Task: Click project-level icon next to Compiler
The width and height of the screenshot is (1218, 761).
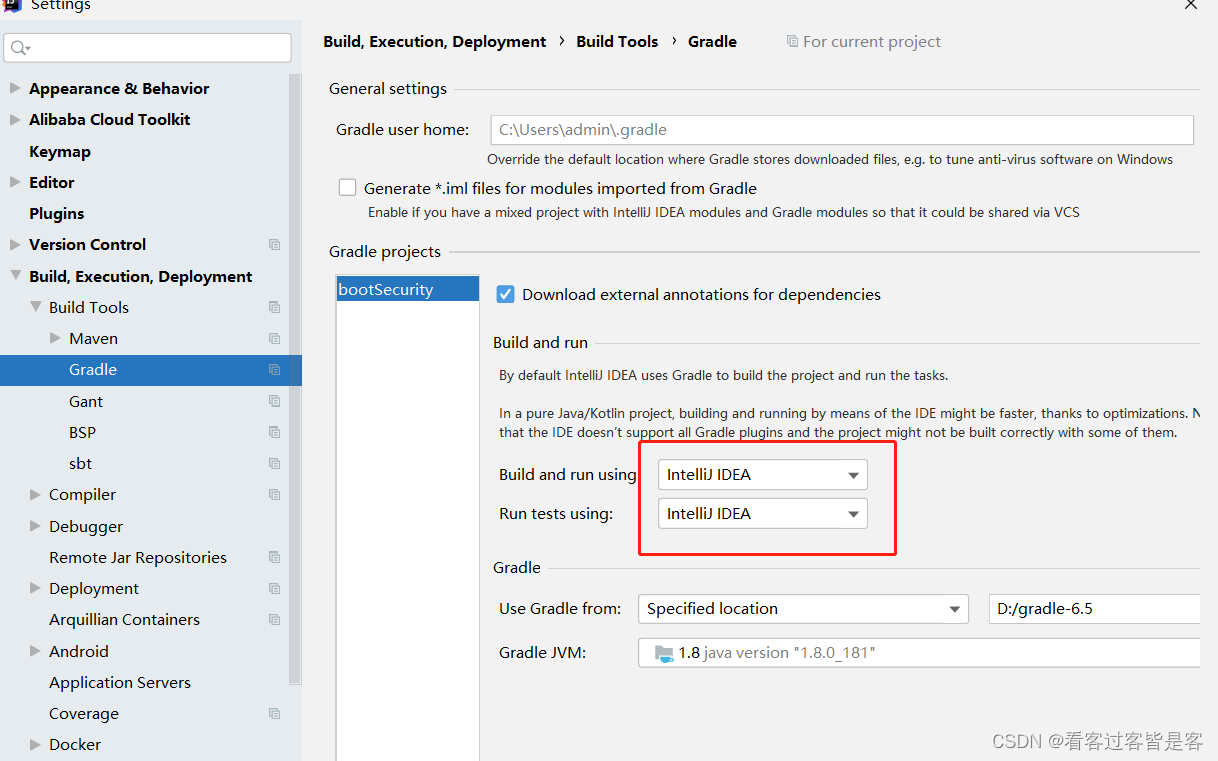Action: (x=274, y=494)
